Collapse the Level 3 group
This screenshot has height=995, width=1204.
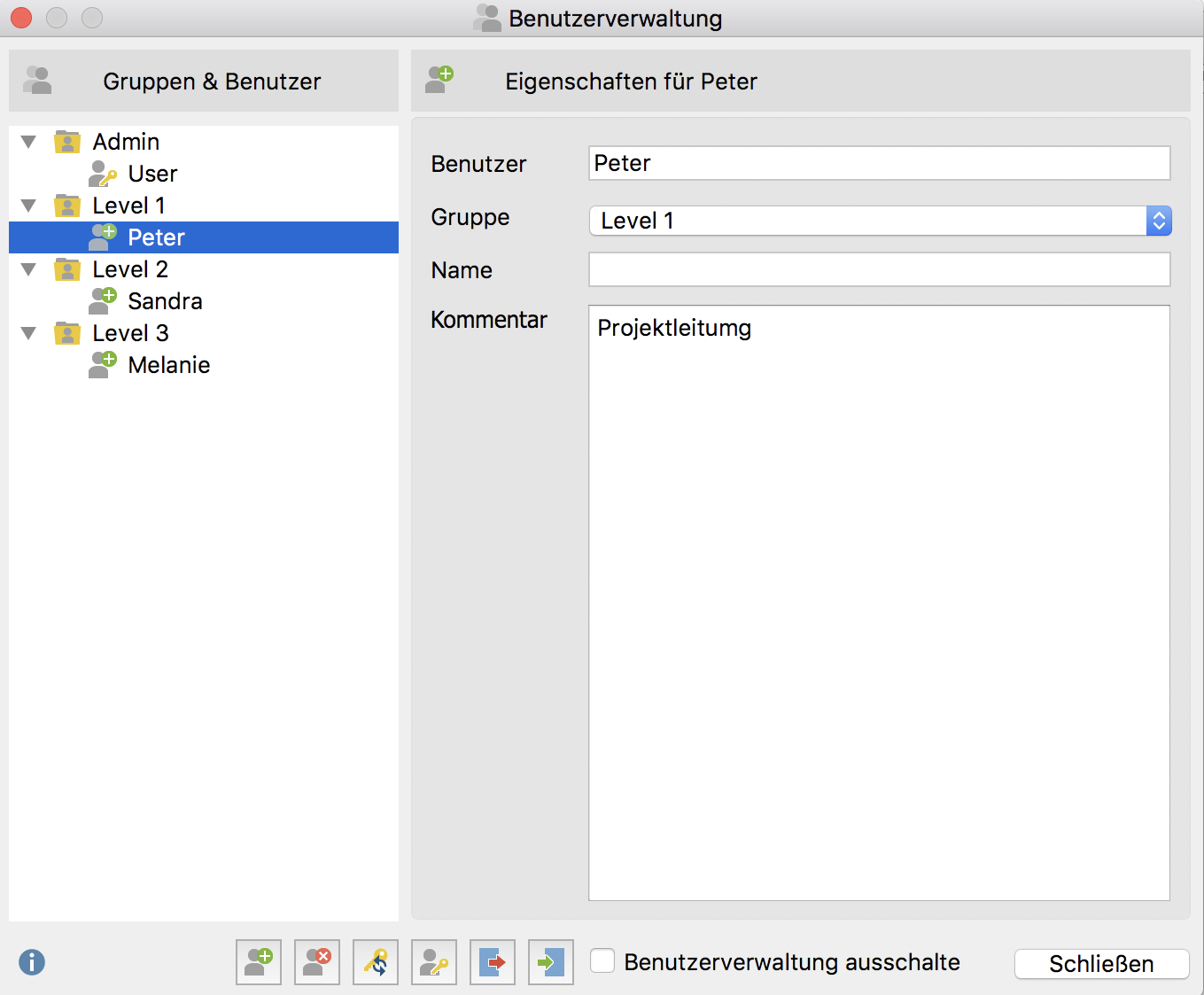[28, 333]
